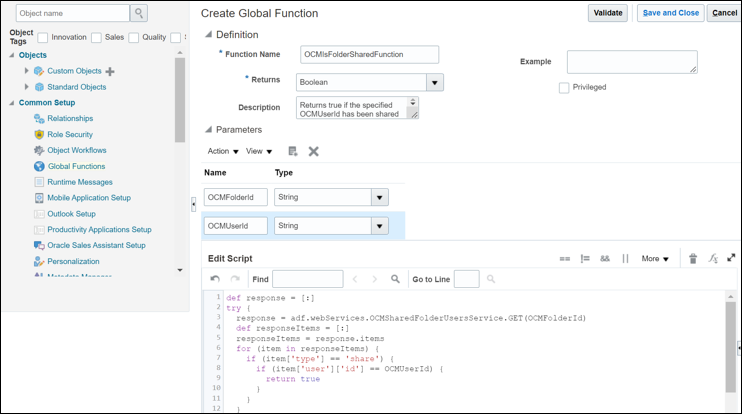Click the Validate button
Image resolution: width=742 pixels, height=414 pixels.
(608, 13)
